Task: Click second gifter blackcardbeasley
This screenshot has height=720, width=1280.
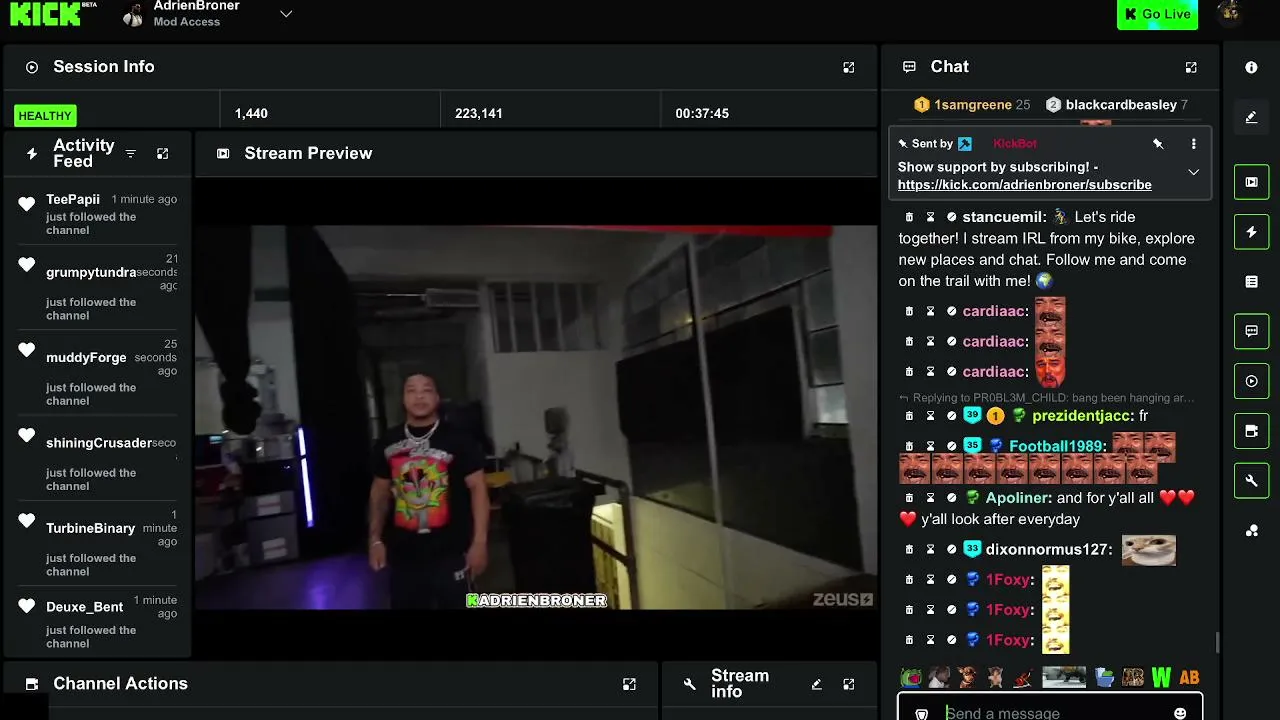Action: click(1117, 105)
